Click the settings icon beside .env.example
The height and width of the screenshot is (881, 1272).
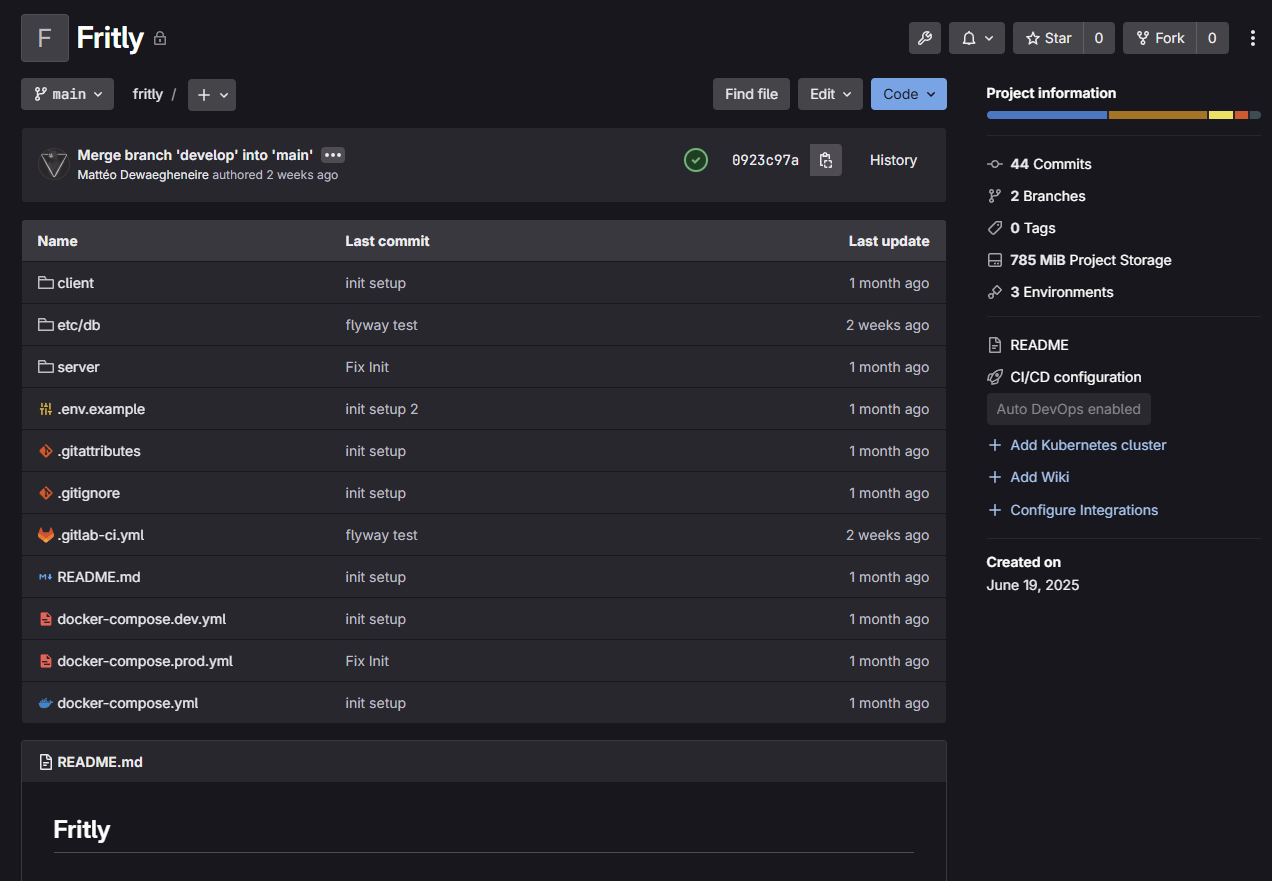pyautogui.click(x=45, y=409)
